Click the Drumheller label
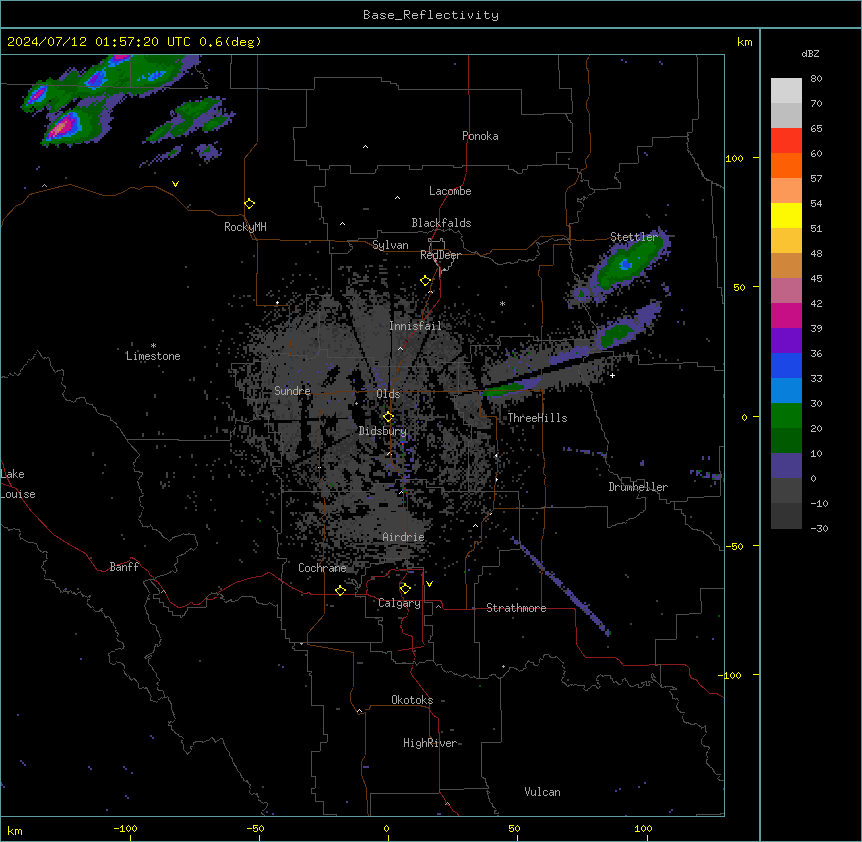The width and height of the screenshot is (862, 842). point(638,487)
